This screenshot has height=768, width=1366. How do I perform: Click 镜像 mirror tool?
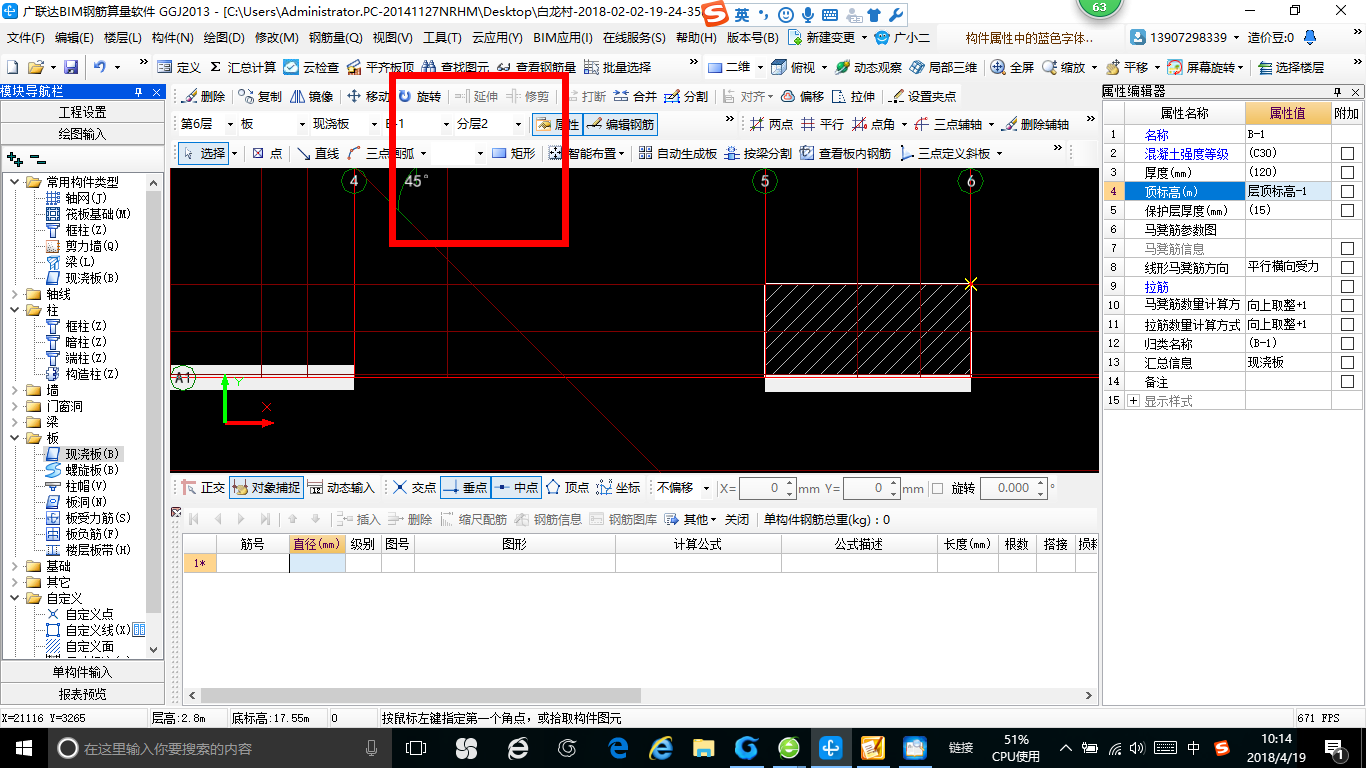312,96
